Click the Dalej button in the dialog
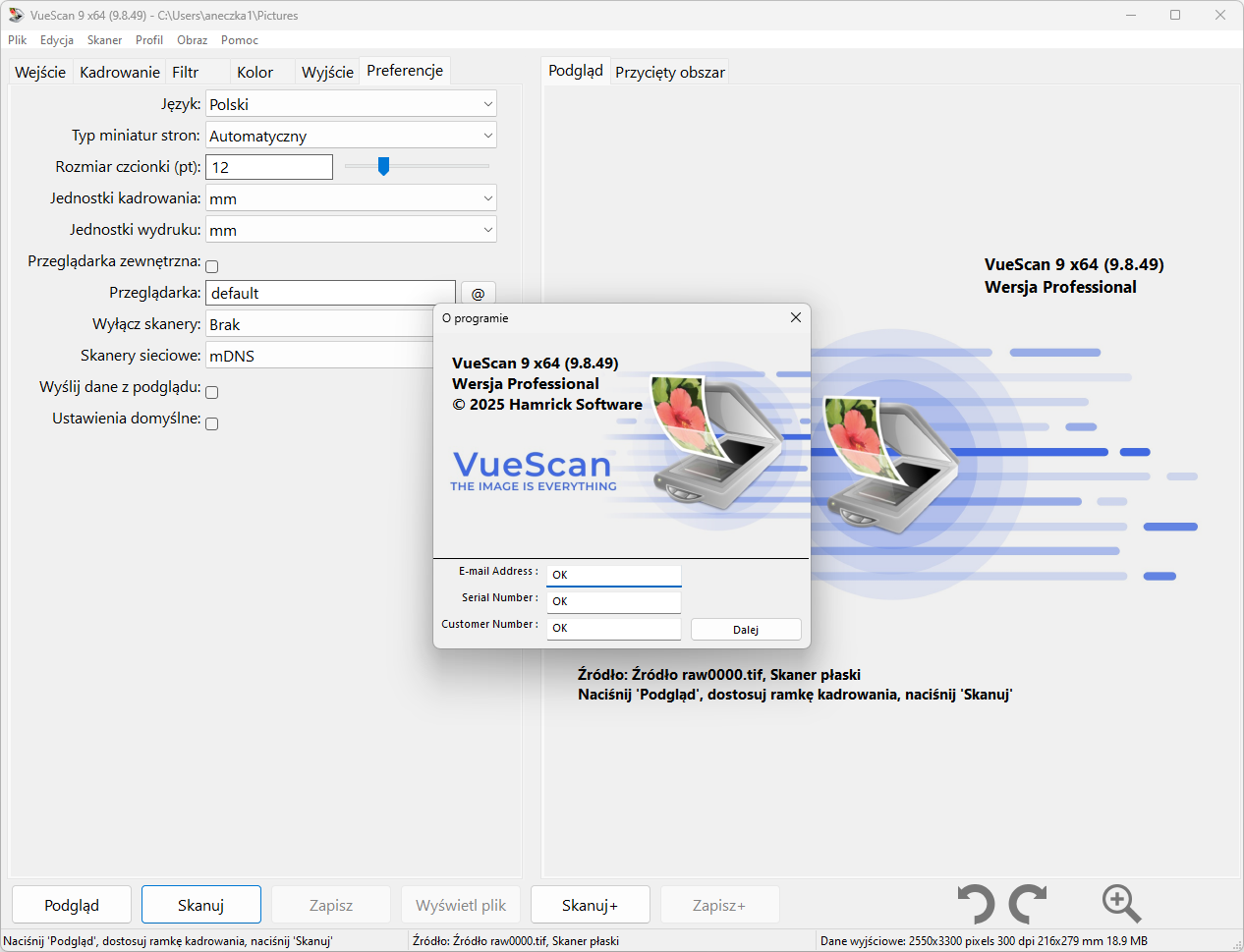 click(x=746, y=630)
